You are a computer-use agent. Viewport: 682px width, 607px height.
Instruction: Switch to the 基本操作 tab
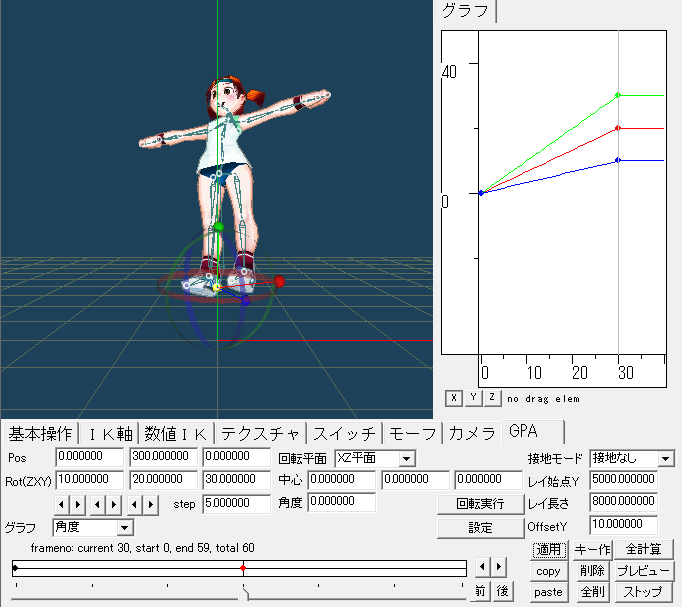[x=40, y=433]
